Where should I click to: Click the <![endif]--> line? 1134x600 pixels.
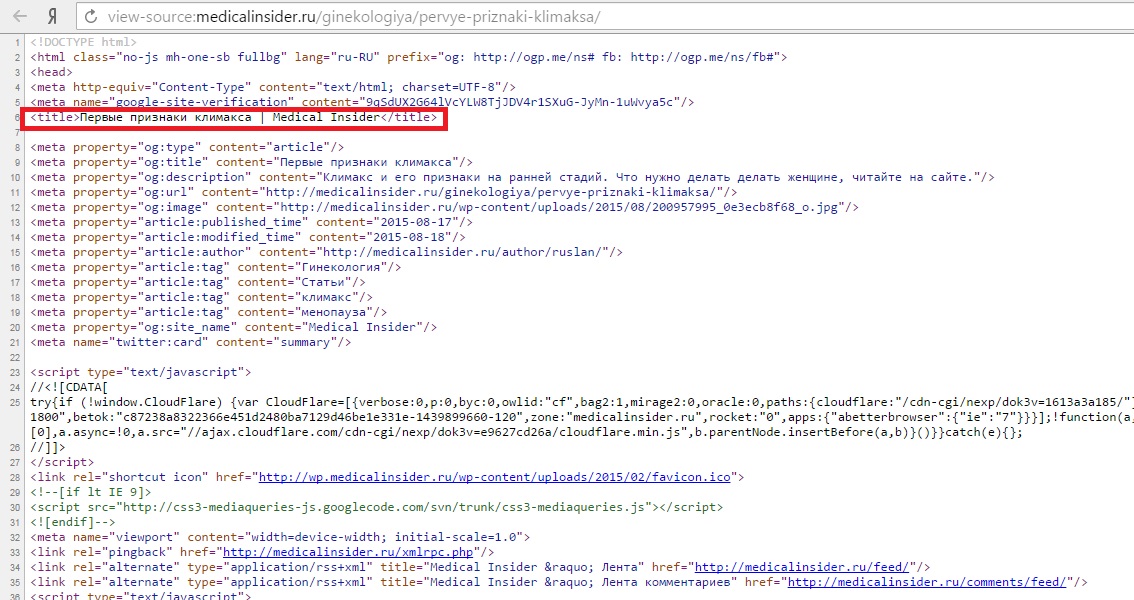click(x=73, y=522)
